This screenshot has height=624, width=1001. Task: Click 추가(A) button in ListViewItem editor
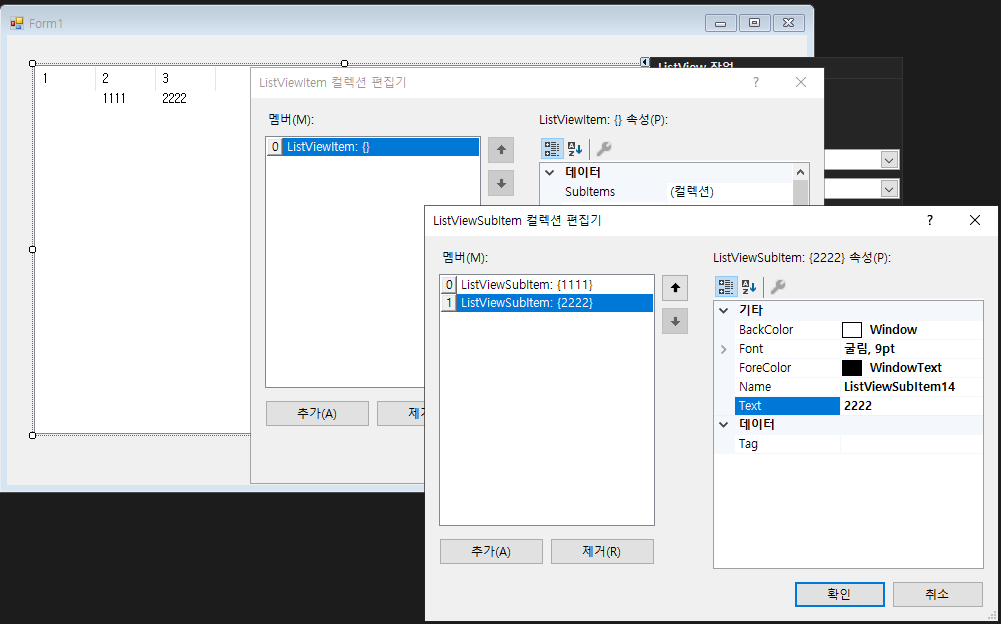pyautogui.click(x=317, y=413)
